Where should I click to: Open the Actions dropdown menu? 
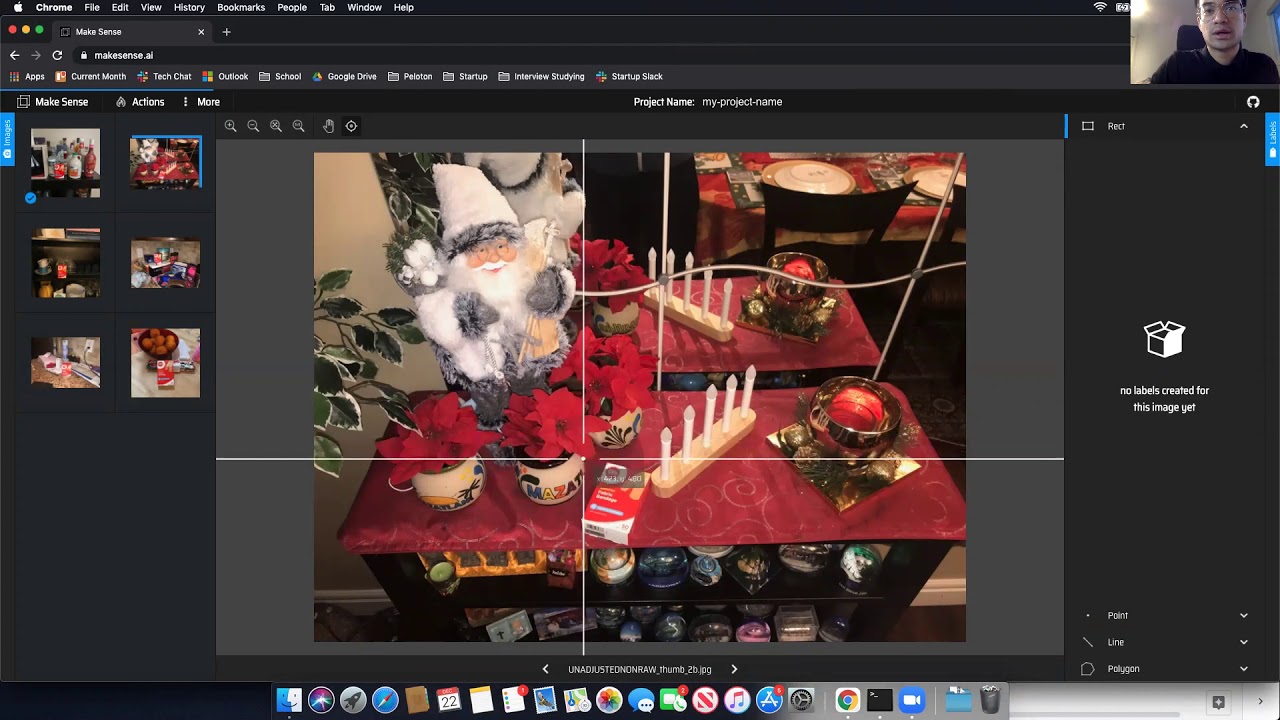point(140,102)
